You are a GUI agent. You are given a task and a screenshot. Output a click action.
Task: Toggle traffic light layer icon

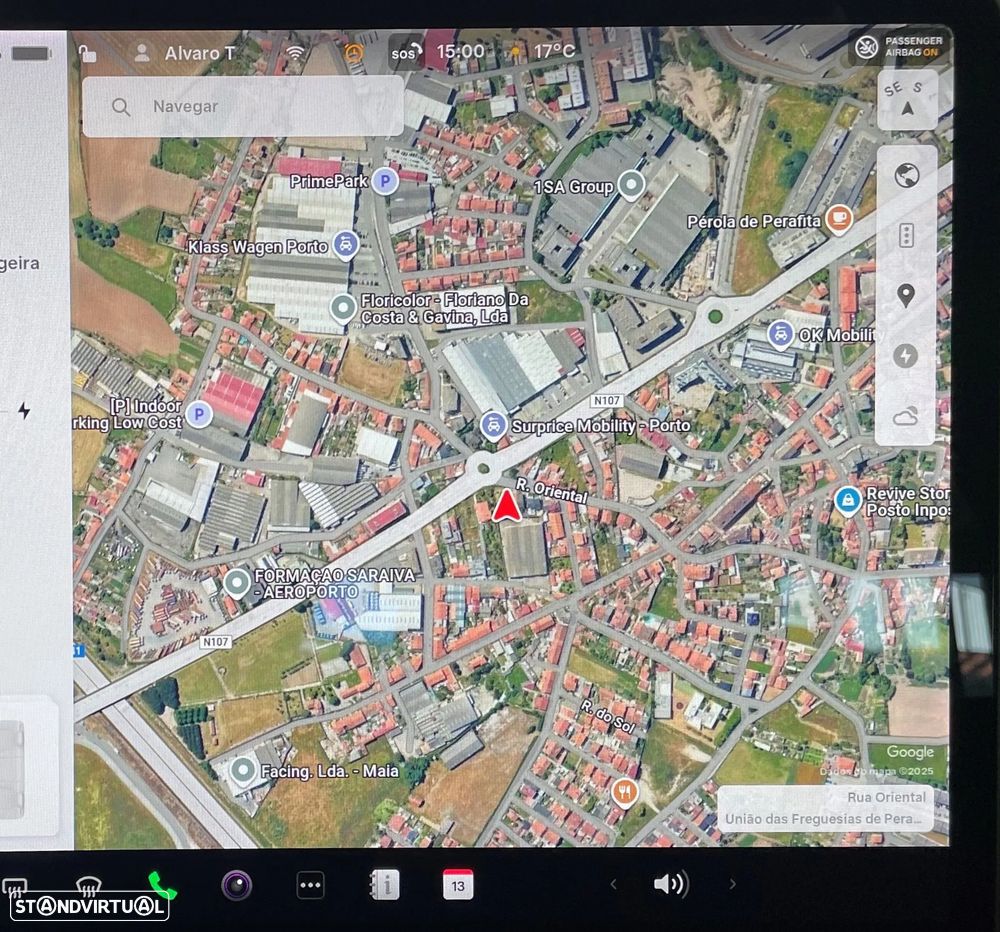[x=906, y=235]
